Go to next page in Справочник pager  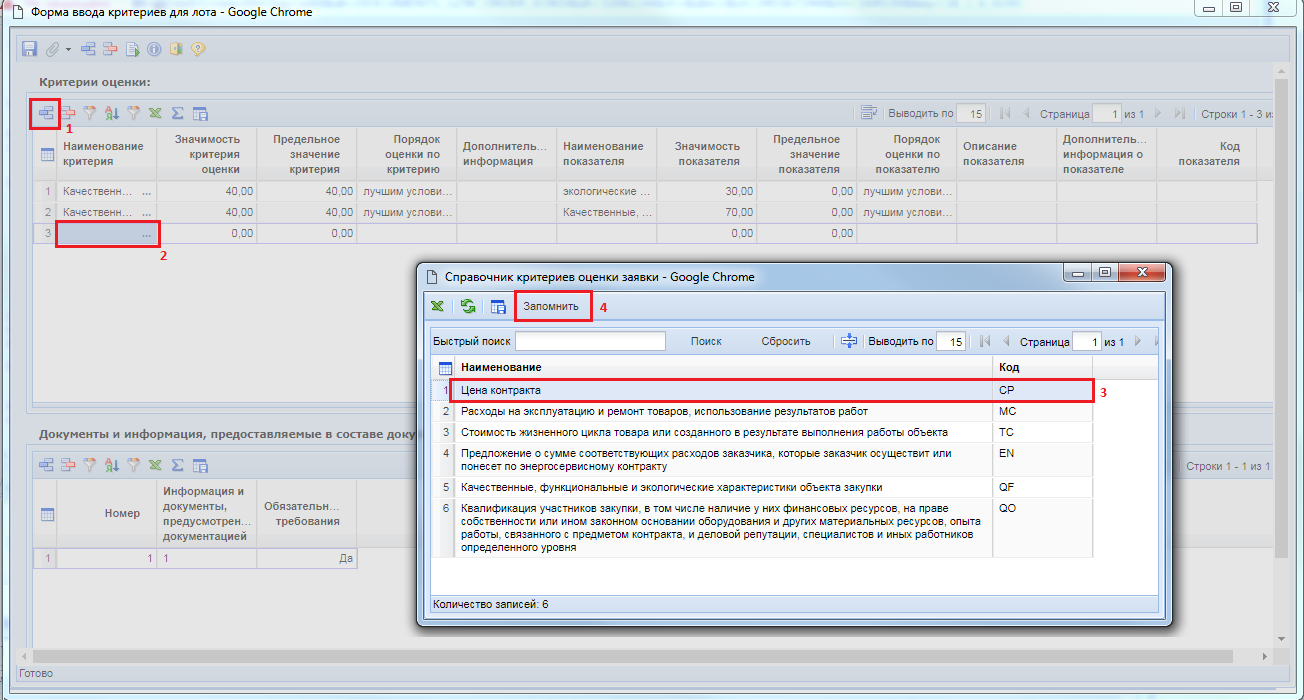1138,342
